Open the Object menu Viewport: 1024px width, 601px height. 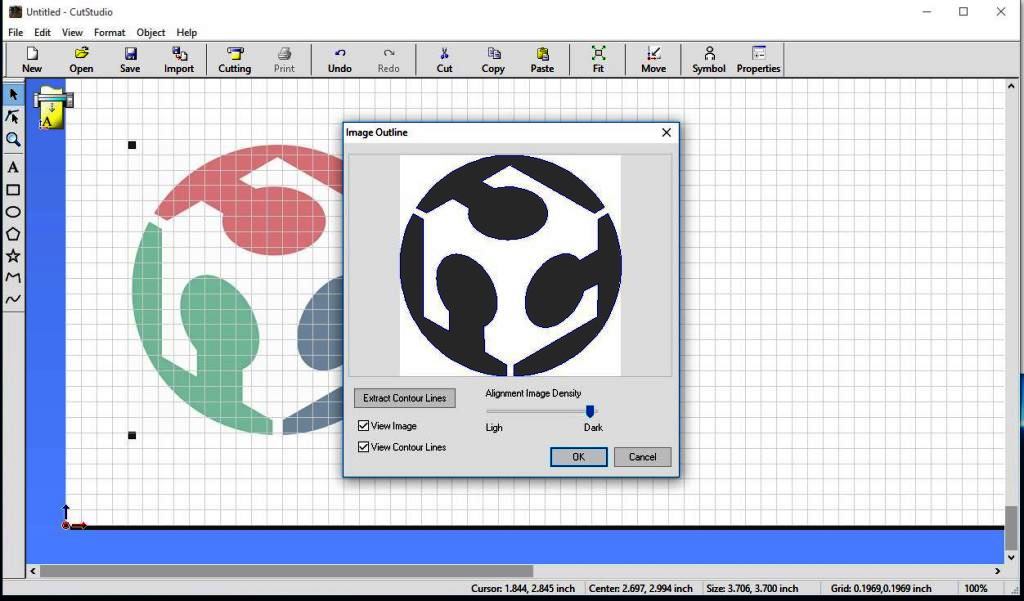click(151, 32)
